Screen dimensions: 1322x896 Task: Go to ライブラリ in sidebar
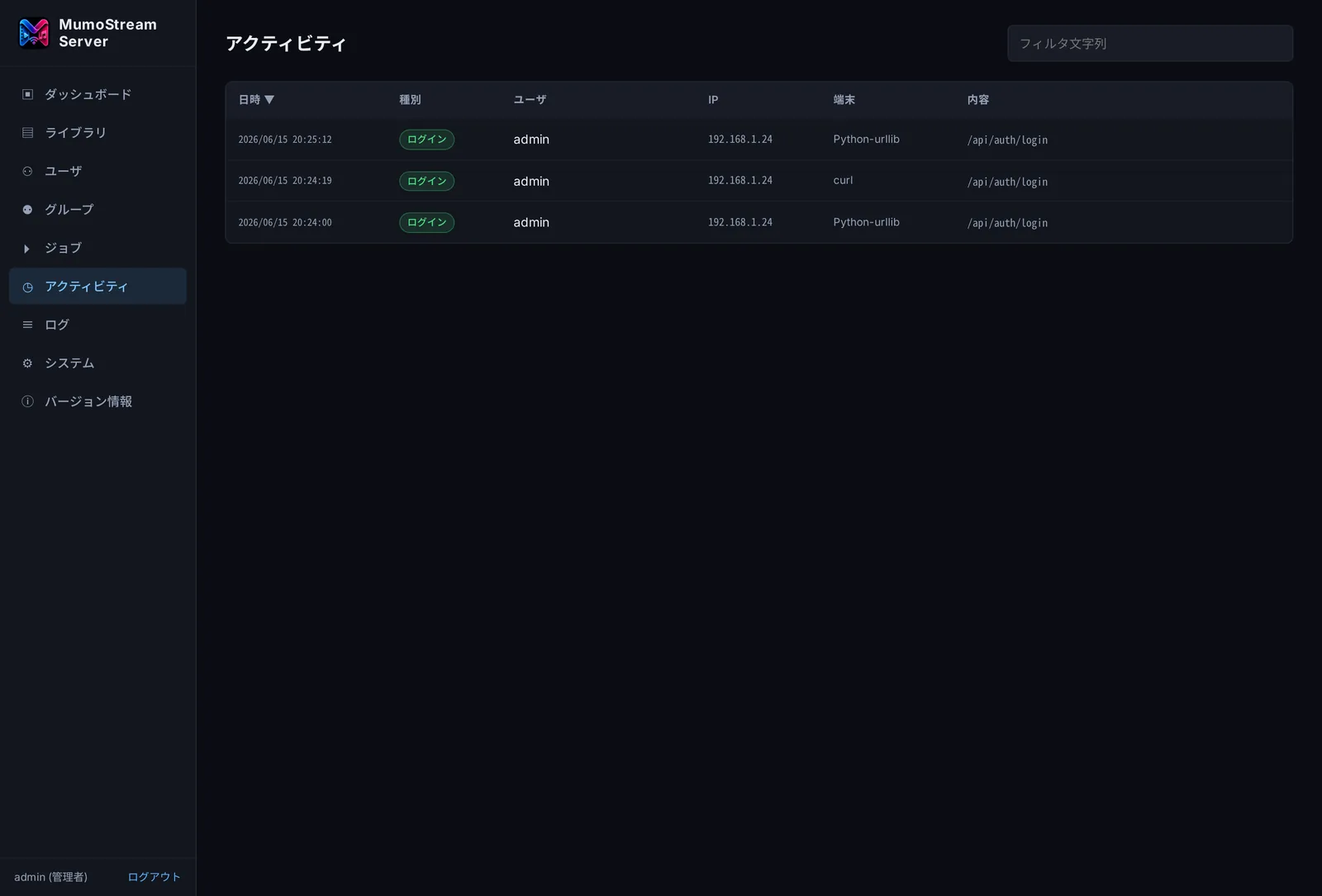[x=97, y=133]
